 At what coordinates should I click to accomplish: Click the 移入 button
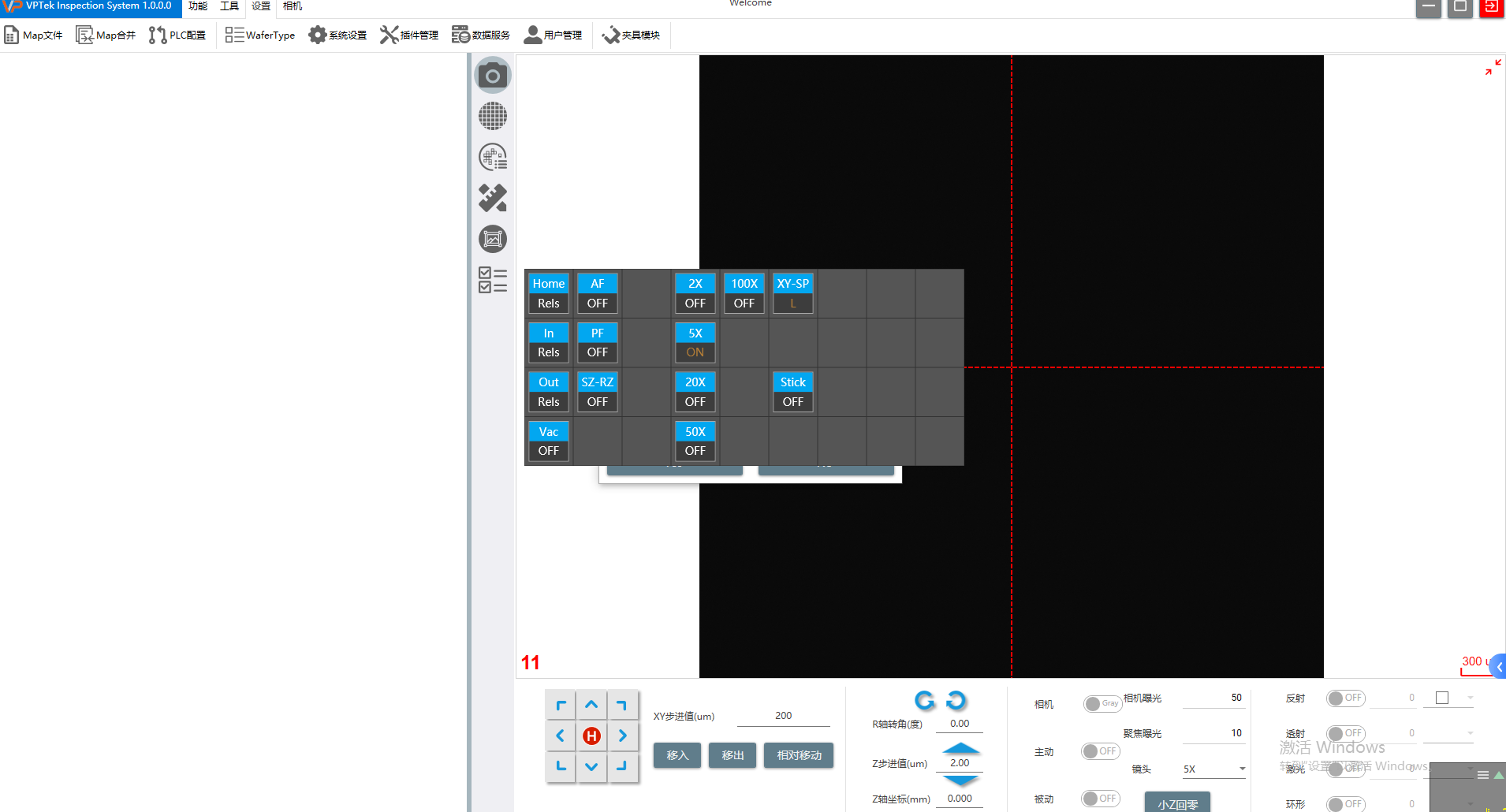677,755
